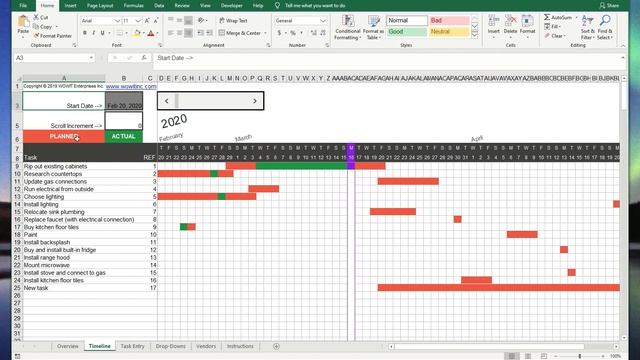Apply Accounting dollar number format

point(280,33)
